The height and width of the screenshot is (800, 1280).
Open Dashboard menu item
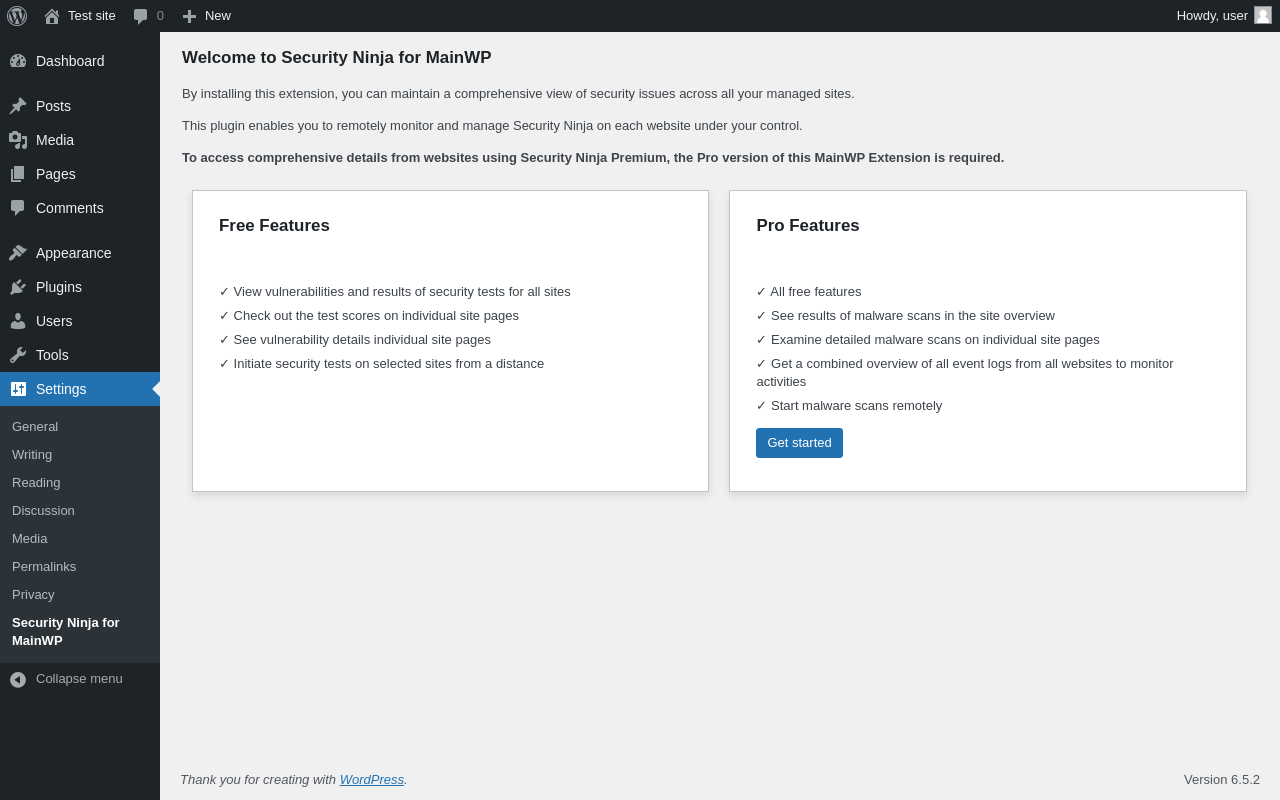point(80,61)
